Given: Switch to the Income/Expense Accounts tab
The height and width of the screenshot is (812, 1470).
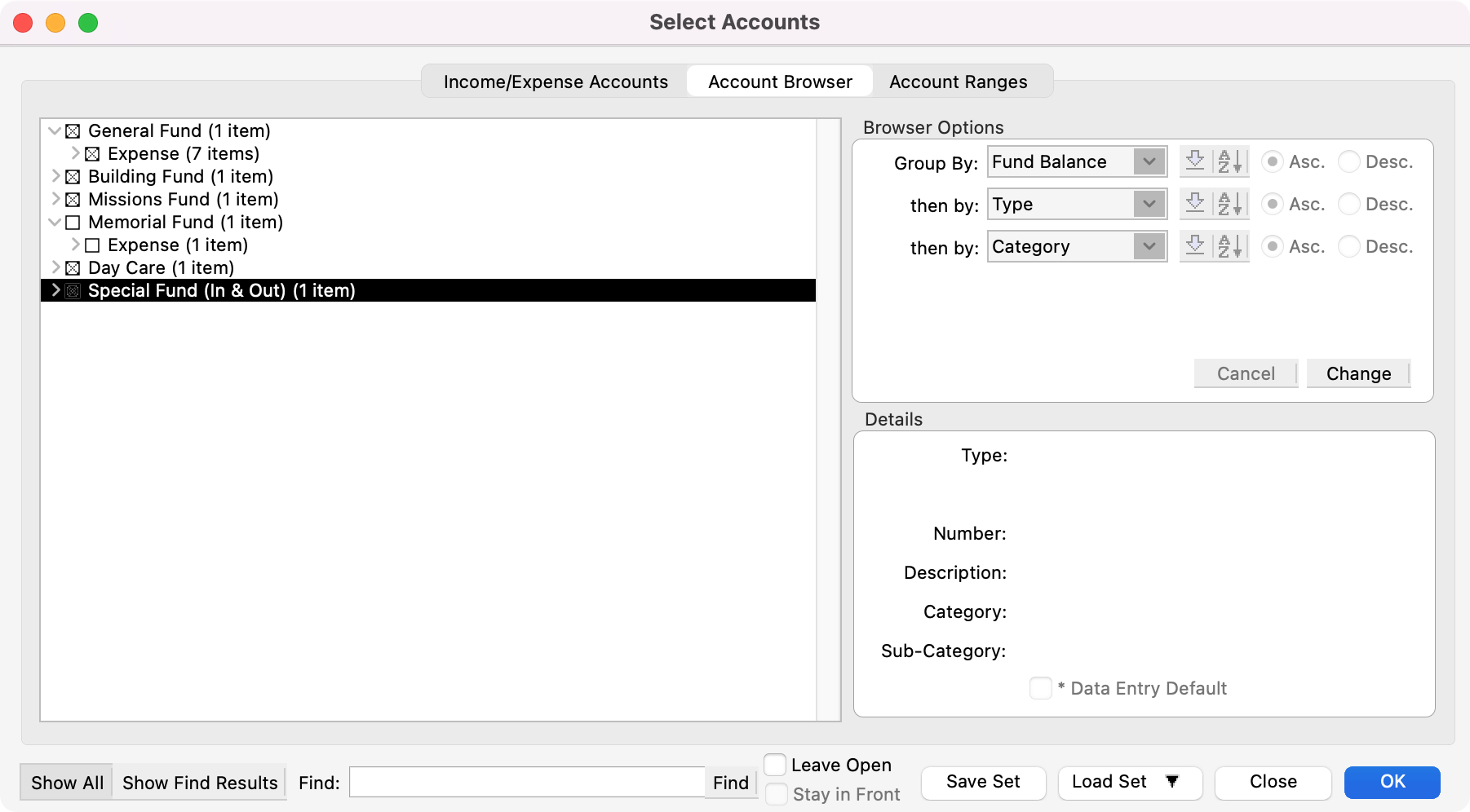Looking at the screenshot, I should point(556,82).
